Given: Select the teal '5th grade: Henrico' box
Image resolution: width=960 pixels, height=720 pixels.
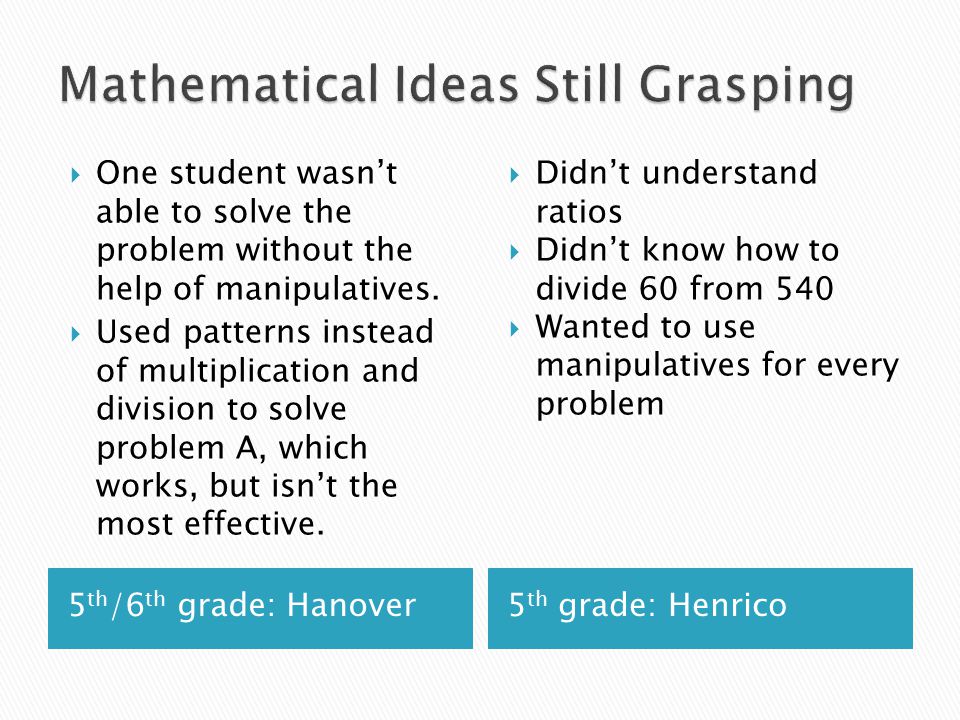Looking at the screenshot, I should (700, 608).
